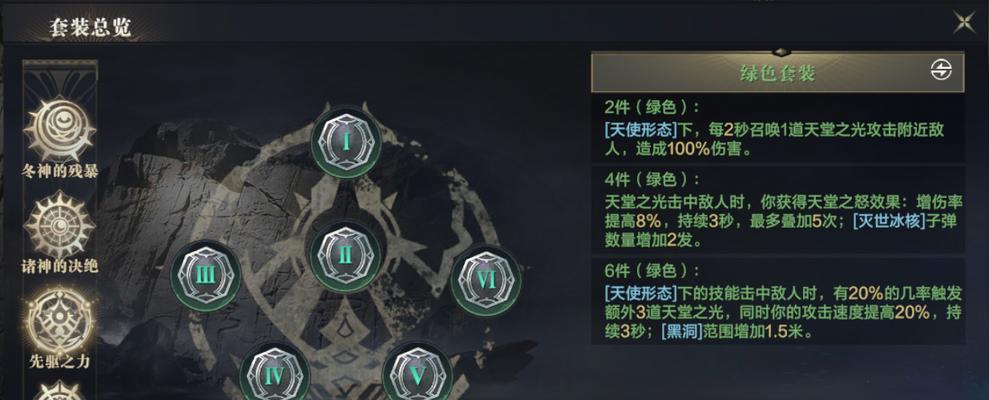Click the 套装总览 title tab
Viewport: 989px width, 400px height.
pyautogui.click(x=90, y=27)
